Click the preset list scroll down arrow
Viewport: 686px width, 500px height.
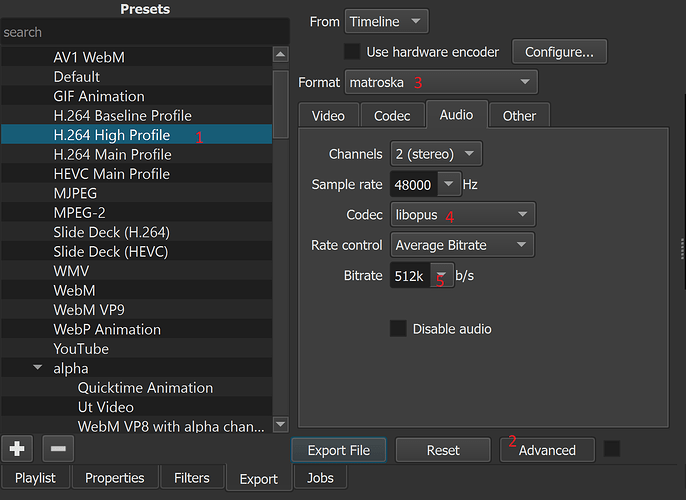280,424
